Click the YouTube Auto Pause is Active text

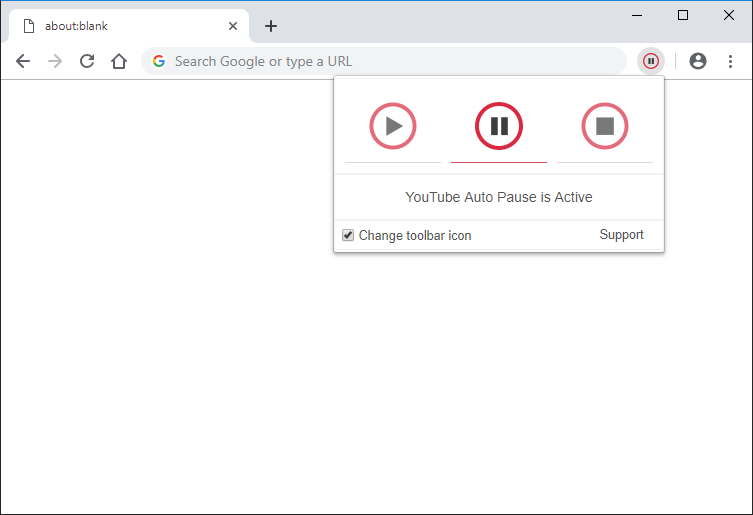tap(498, 197)
